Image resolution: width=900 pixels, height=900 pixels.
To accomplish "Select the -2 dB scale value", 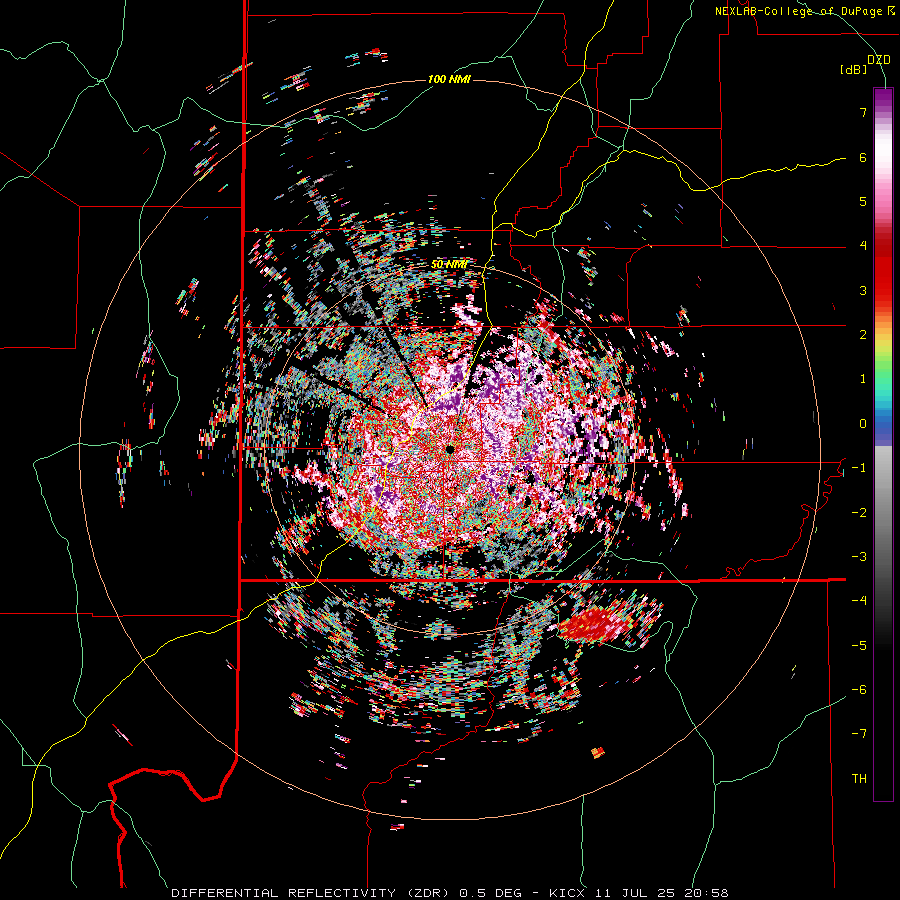I will pos(859,513).
